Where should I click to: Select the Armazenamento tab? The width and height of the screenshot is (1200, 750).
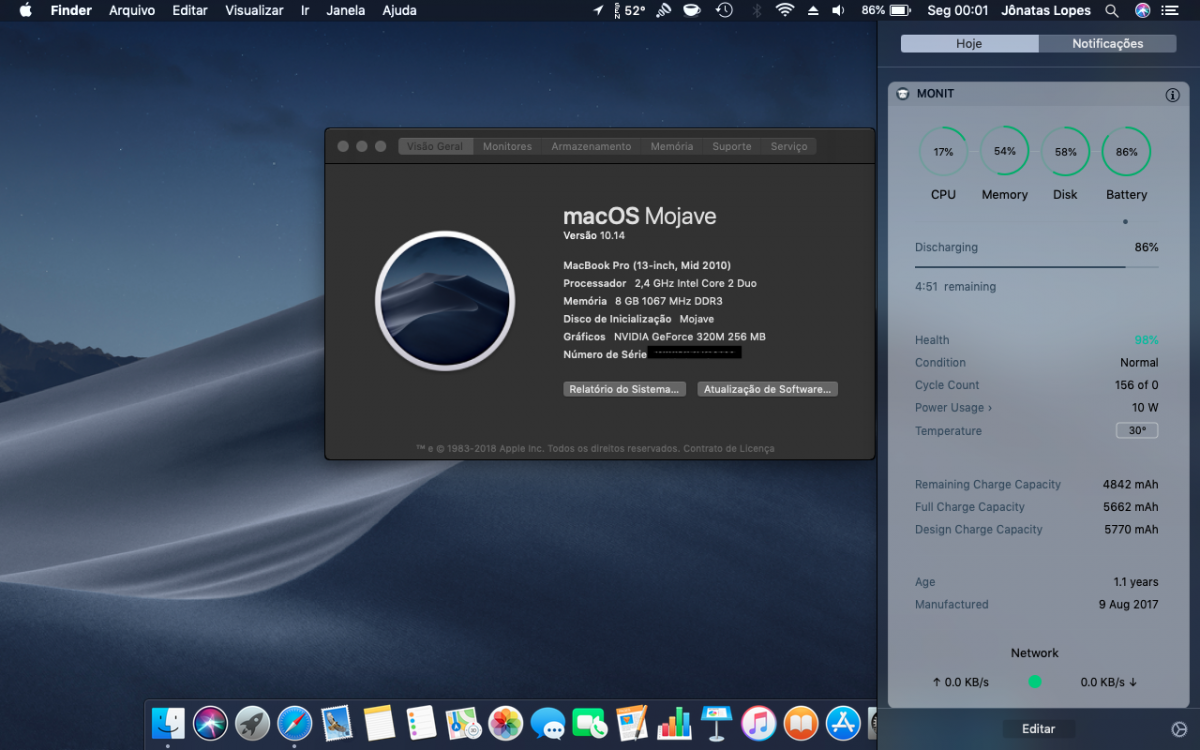point(591,146)
